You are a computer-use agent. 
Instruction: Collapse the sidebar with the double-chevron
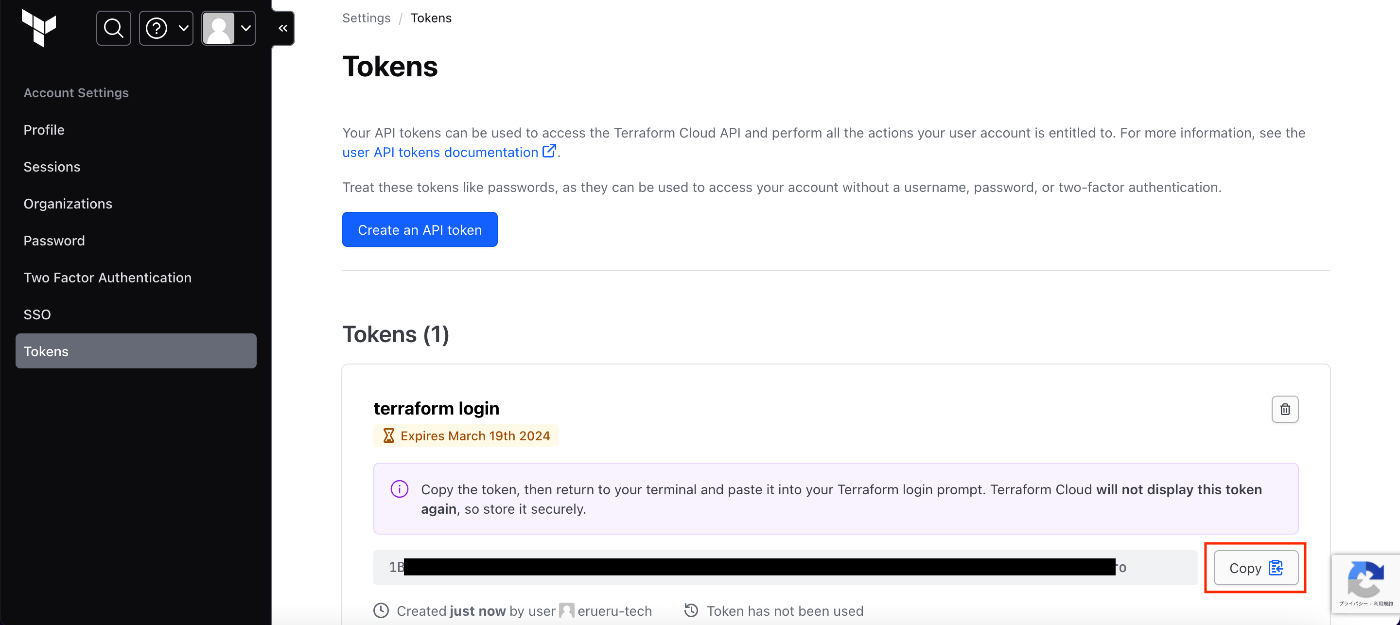pyautogui.click(x=283, y=28)
